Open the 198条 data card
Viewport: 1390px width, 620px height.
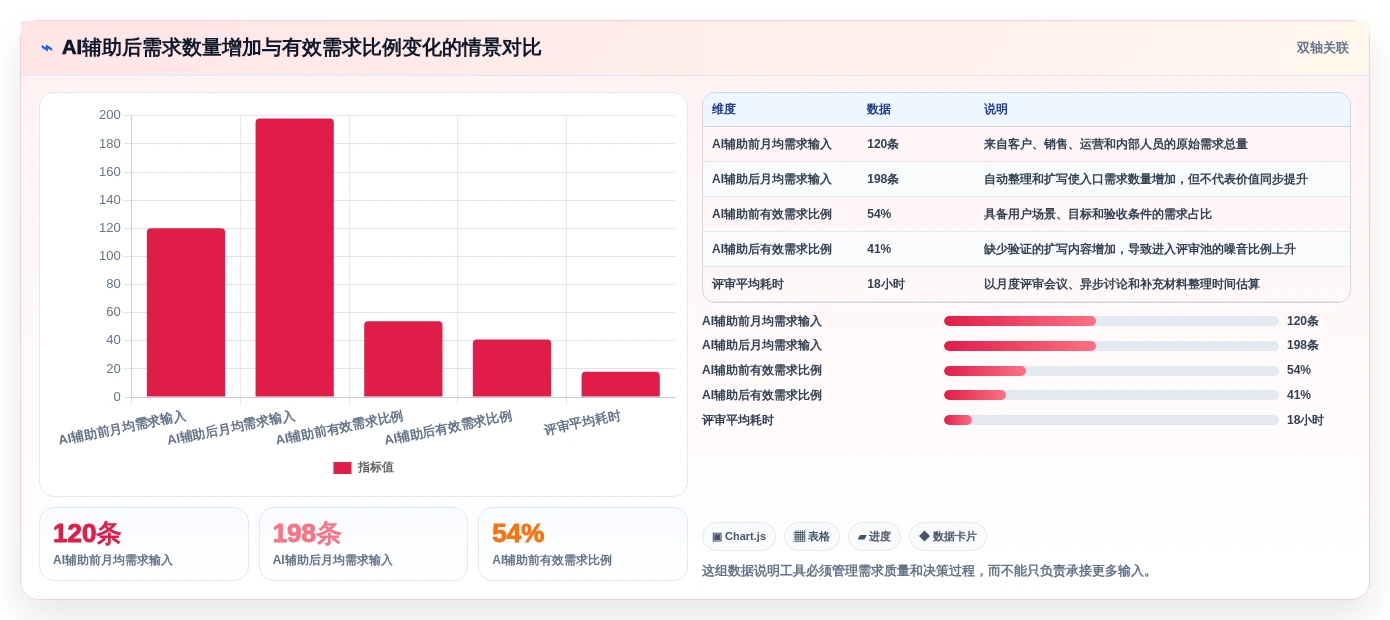click(363, 544)
